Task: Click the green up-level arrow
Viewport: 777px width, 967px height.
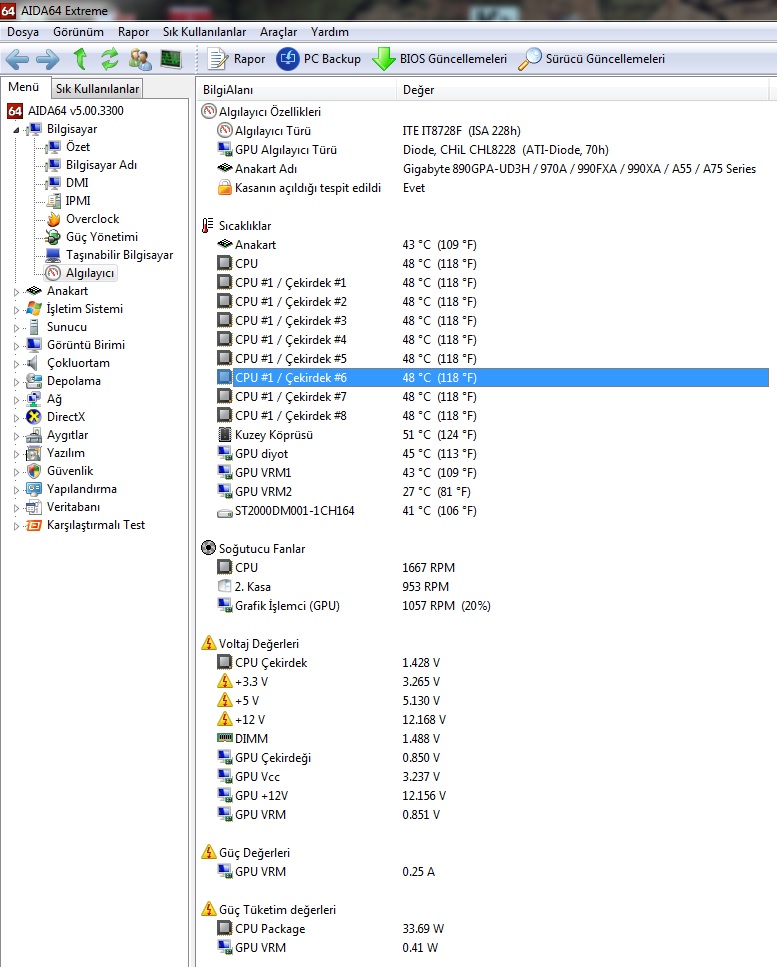Action: 80,59
